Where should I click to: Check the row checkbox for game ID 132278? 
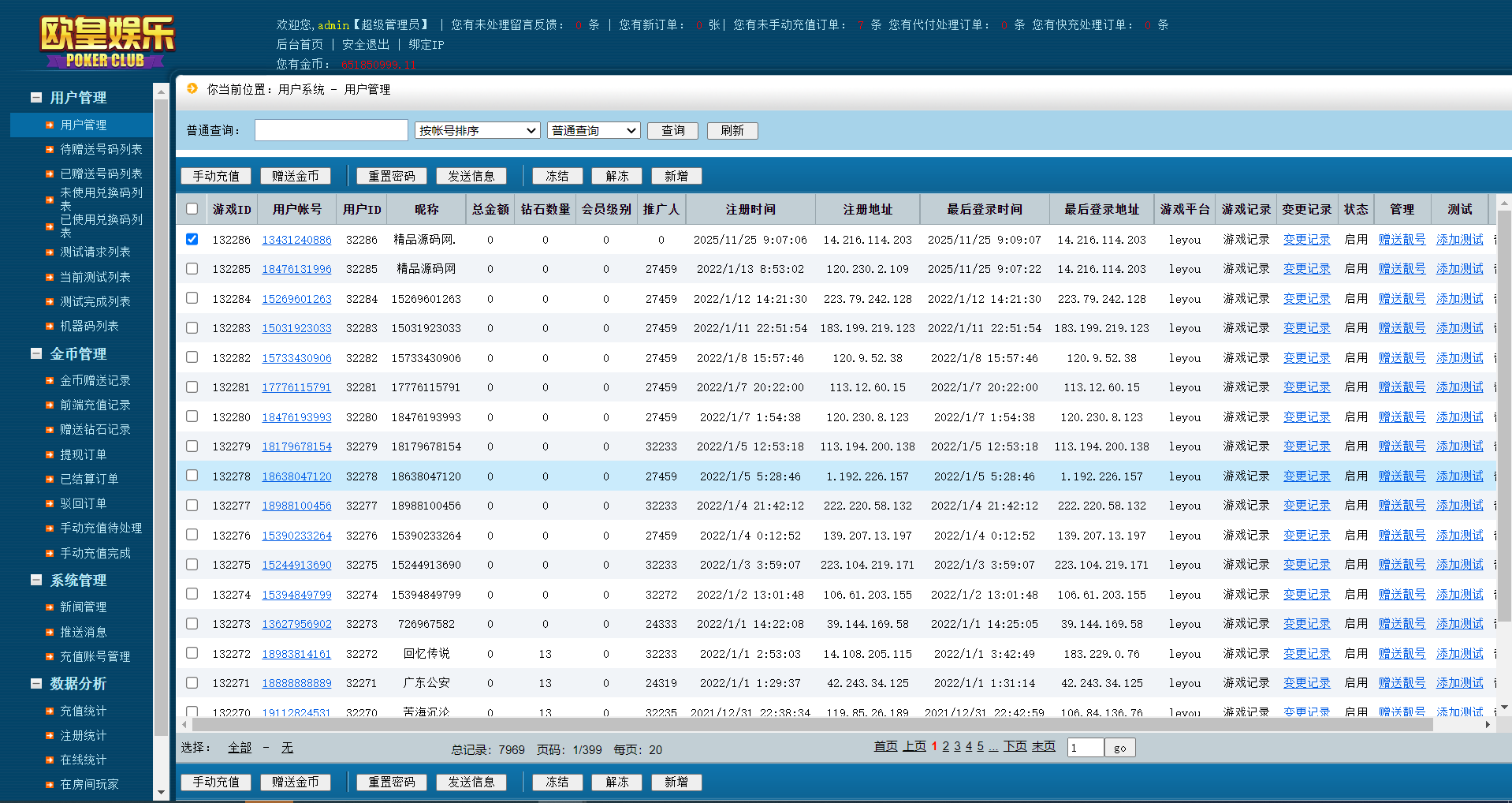coord(192,476)
